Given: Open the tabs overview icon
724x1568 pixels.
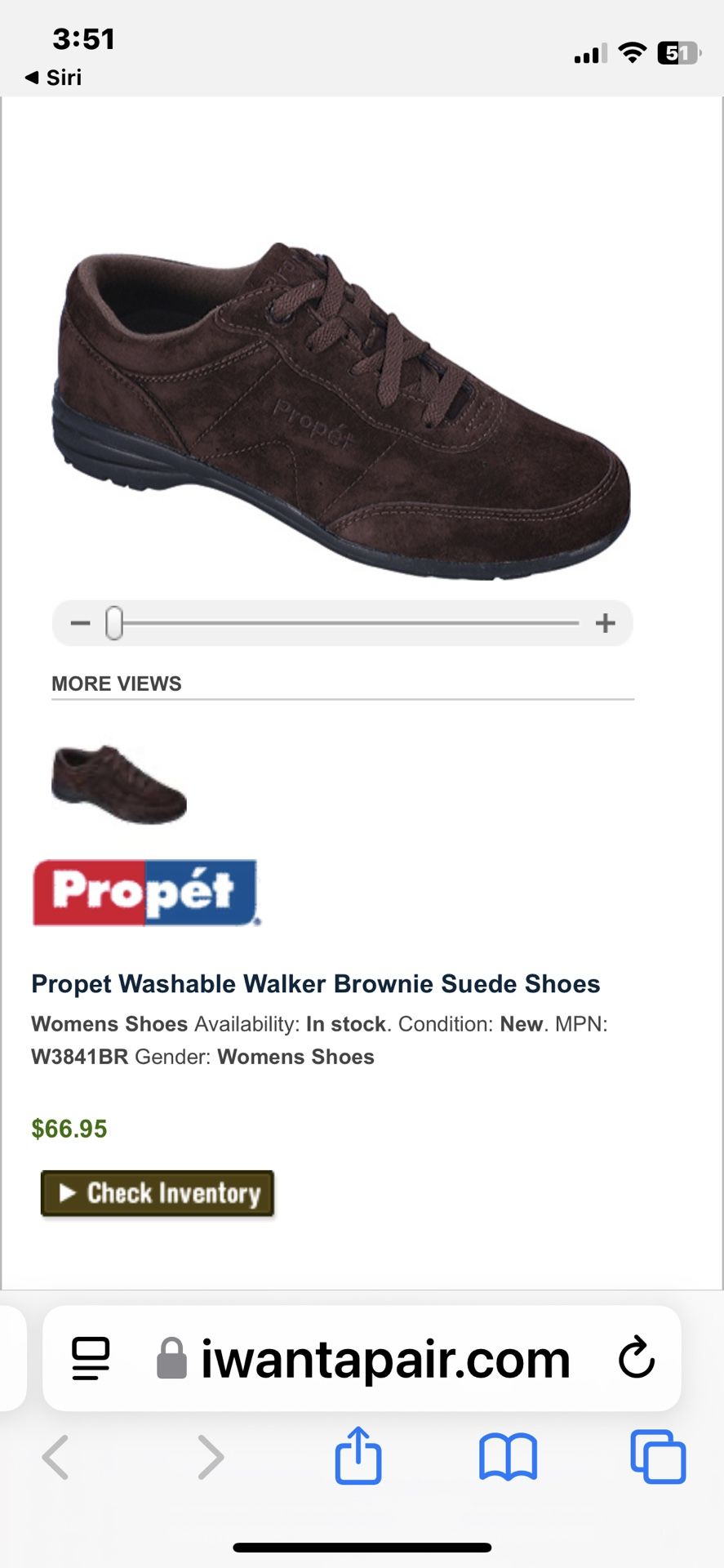Looking at the screenshot, I should pos(658,1456).
